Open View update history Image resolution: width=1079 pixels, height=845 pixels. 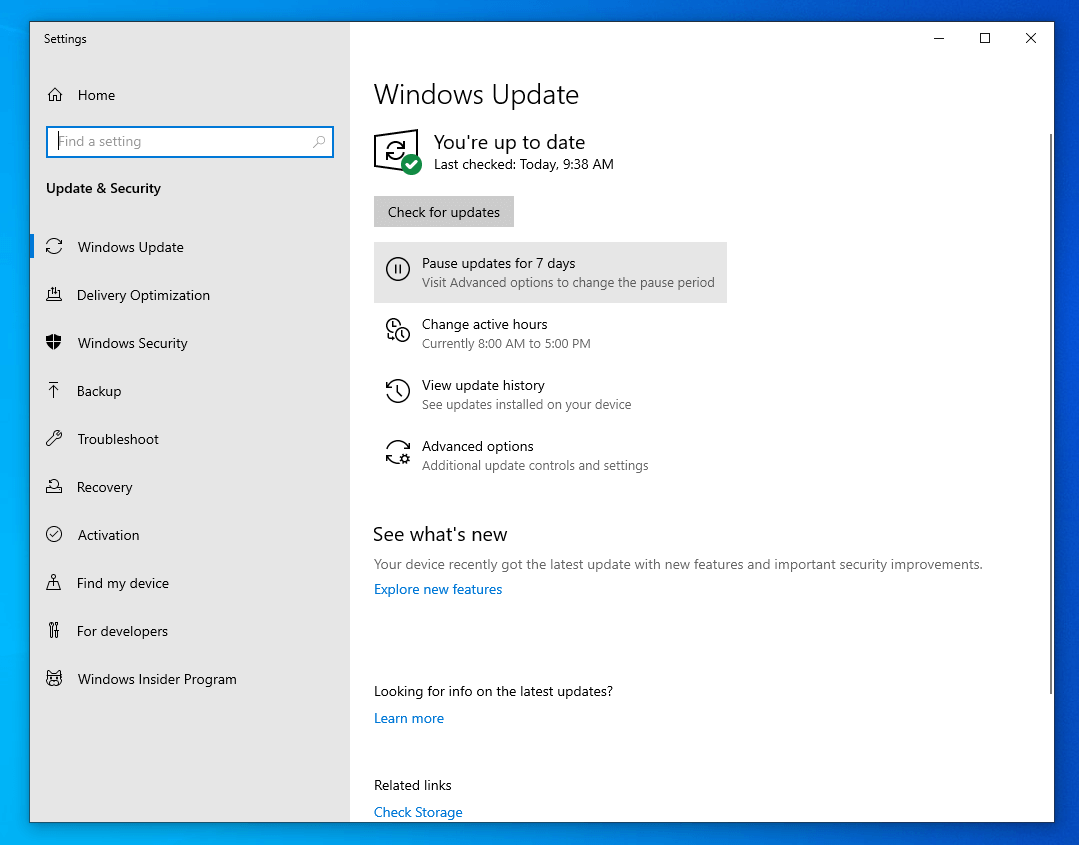[x=551, y=394]
